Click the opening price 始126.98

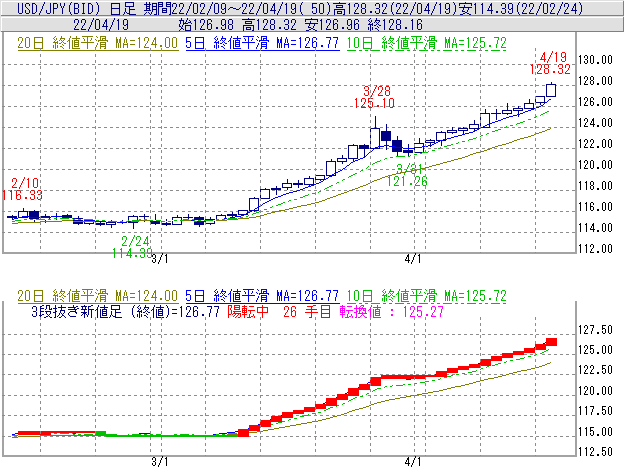(206, 25)
